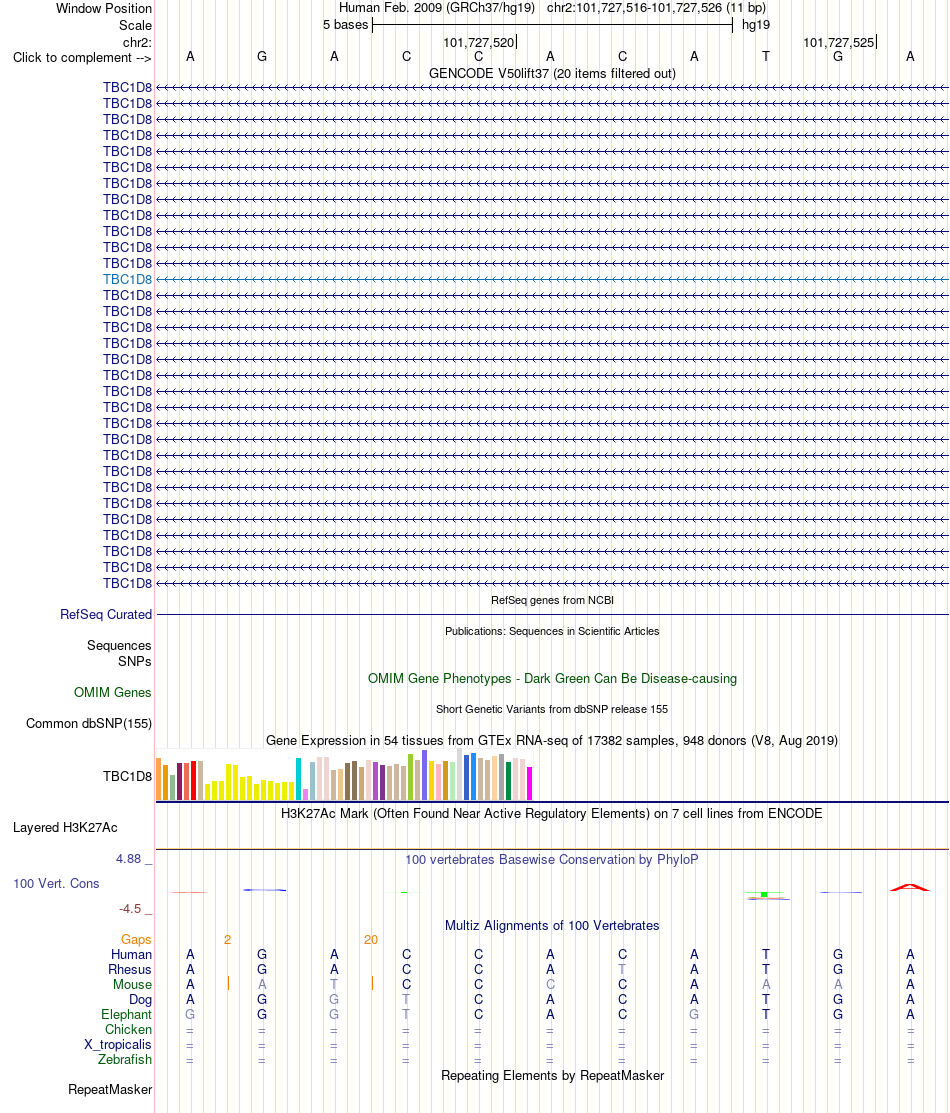Click the 'RepeatMasker' track label
This screenshot has width=950, height=1113.
tap(109, 1090)
